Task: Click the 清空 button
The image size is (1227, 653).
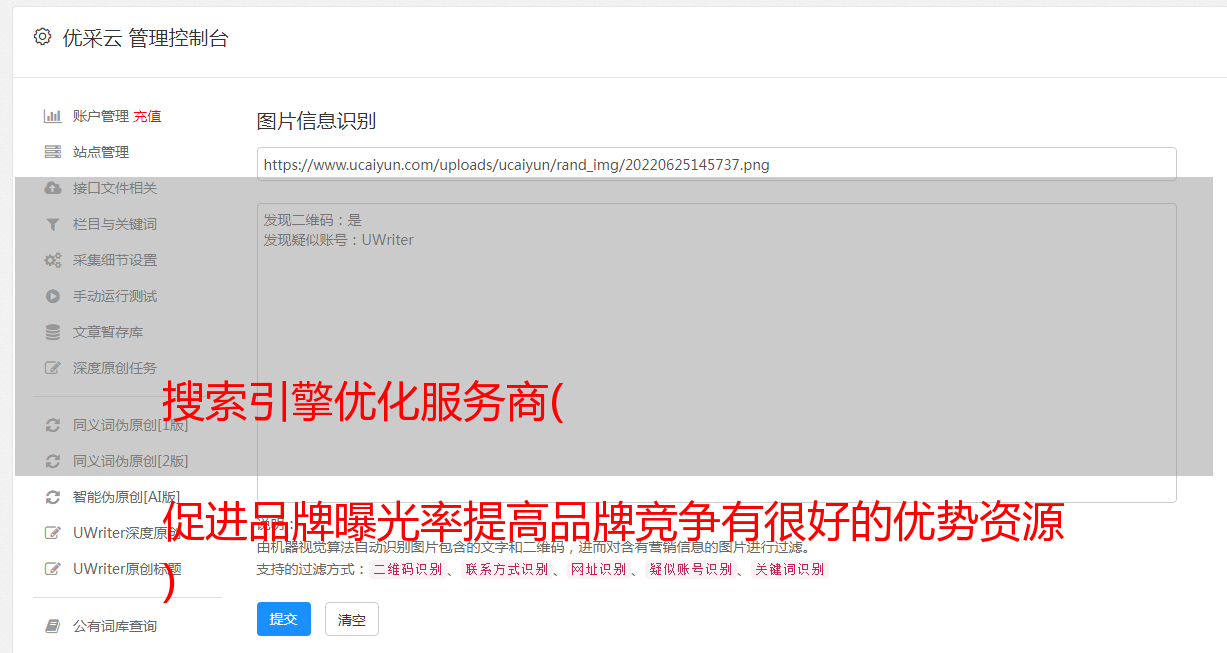Action: (x=352, y=619)
